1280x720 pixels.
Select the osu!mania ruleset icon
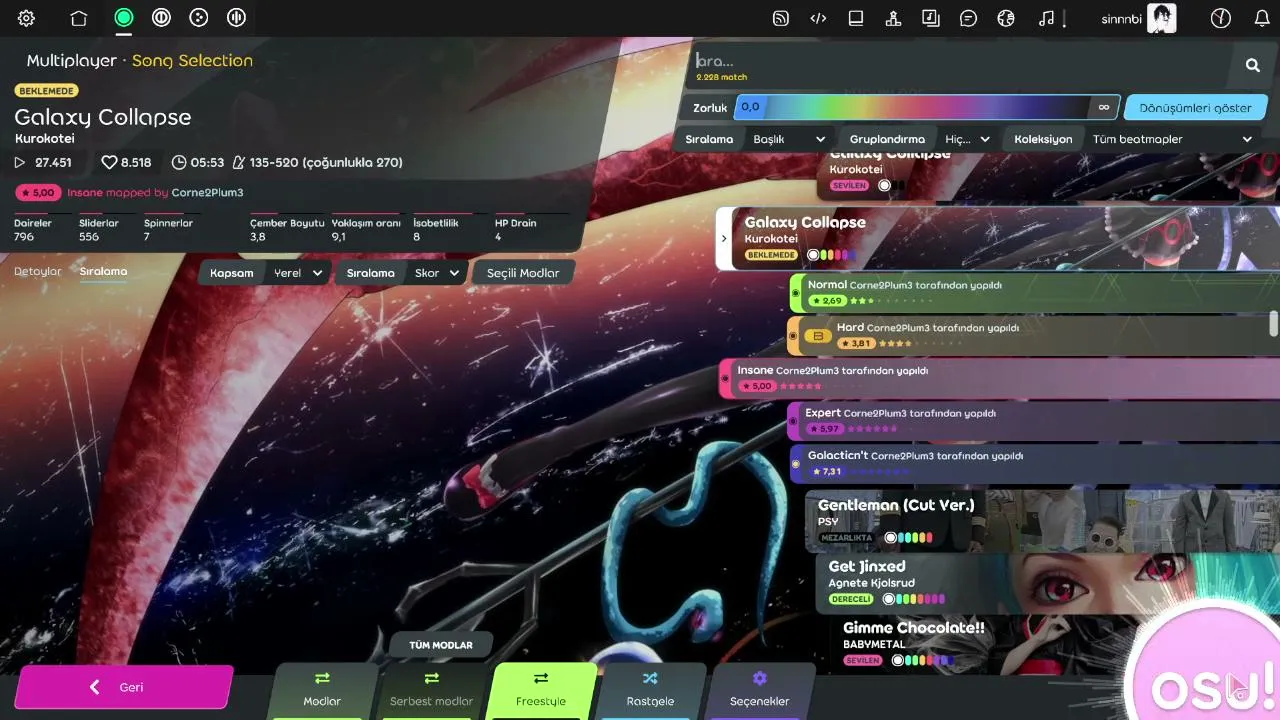coord(236,17)
